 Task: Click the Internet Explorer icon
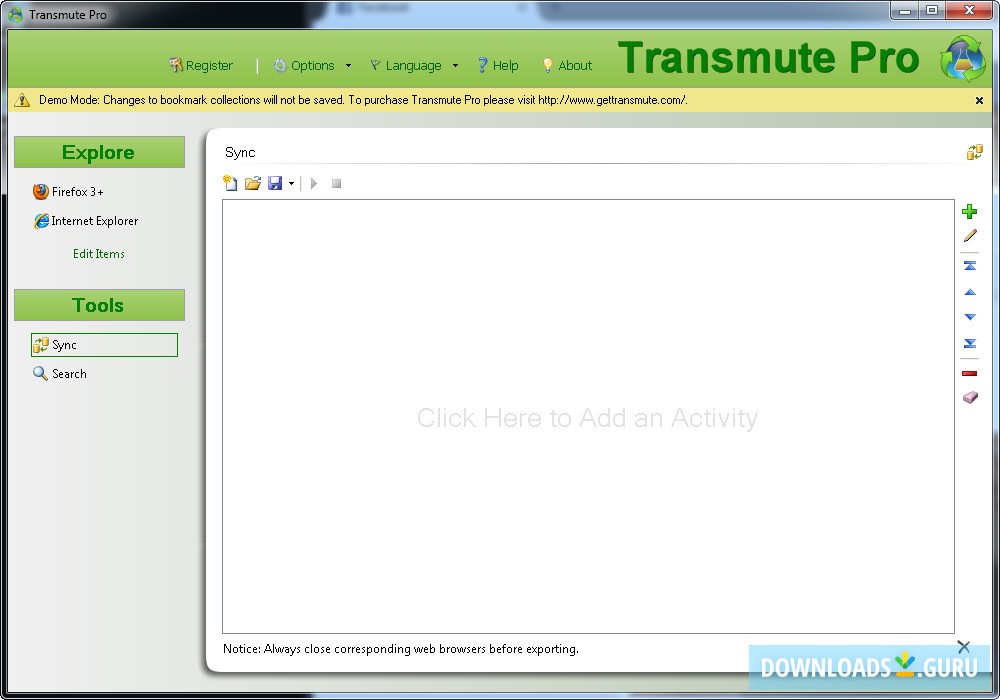point(41,221)
